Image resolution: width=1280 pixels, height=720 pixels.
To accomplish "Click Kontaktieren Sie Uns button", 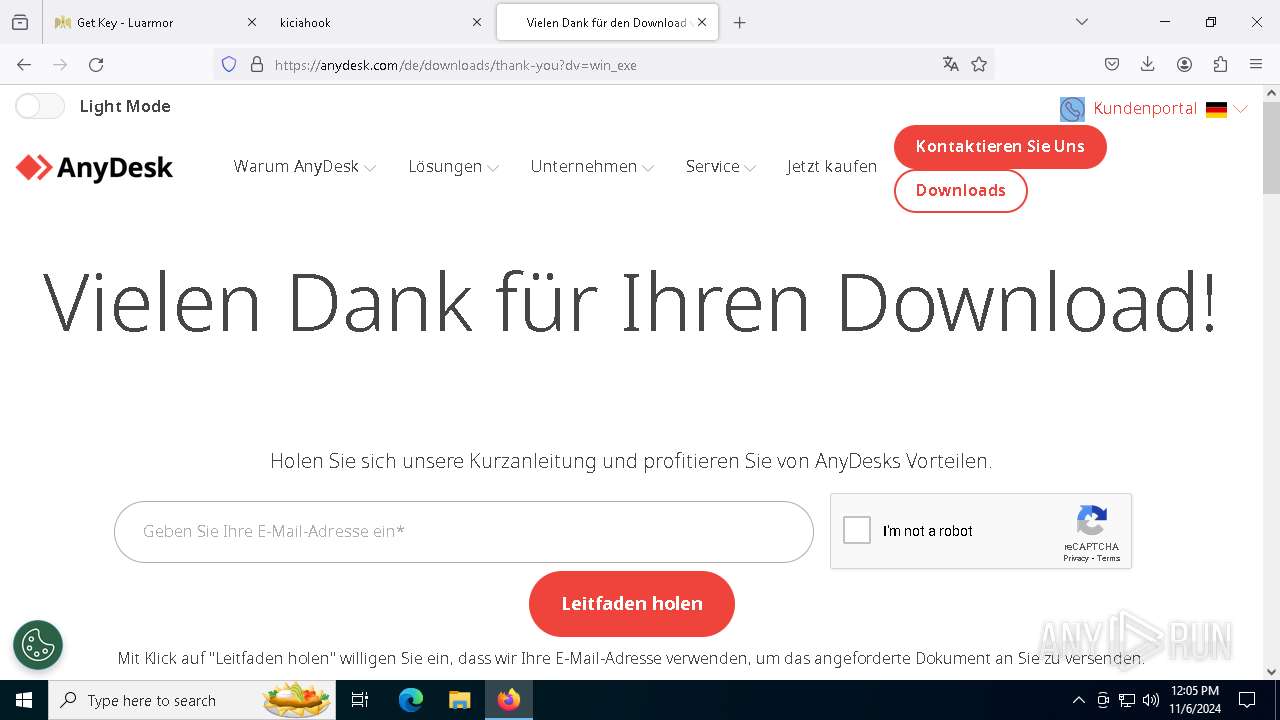I will 1000,146.
